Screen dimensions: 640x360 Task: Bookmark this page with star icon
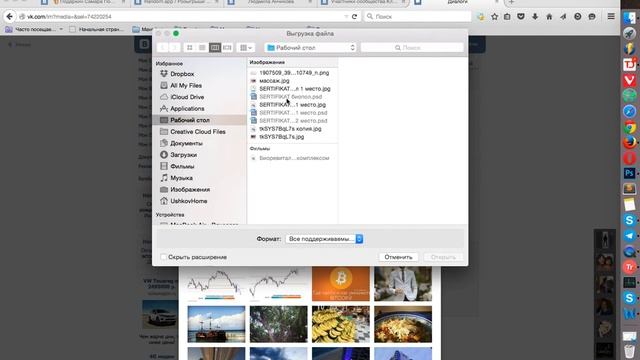point(495,17)
